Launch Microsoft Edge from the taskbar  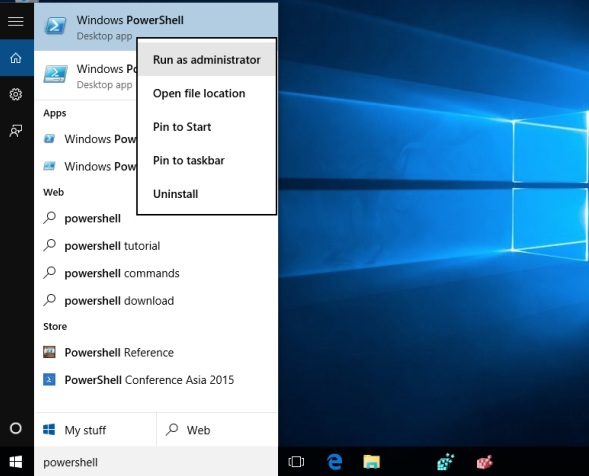click(334, 462)
